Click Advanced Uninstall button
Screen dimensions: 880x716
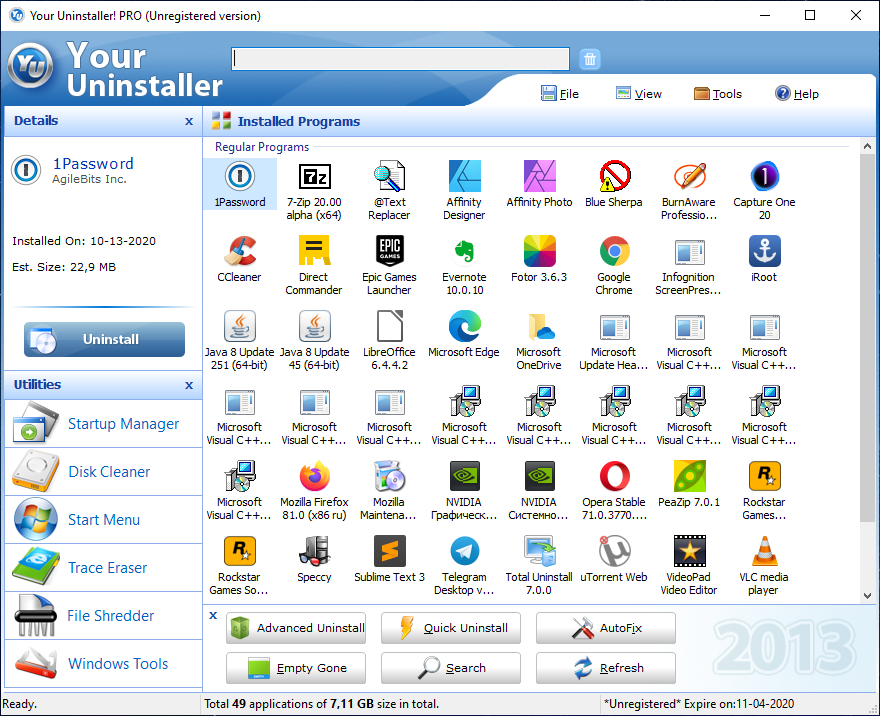[296, 628]
